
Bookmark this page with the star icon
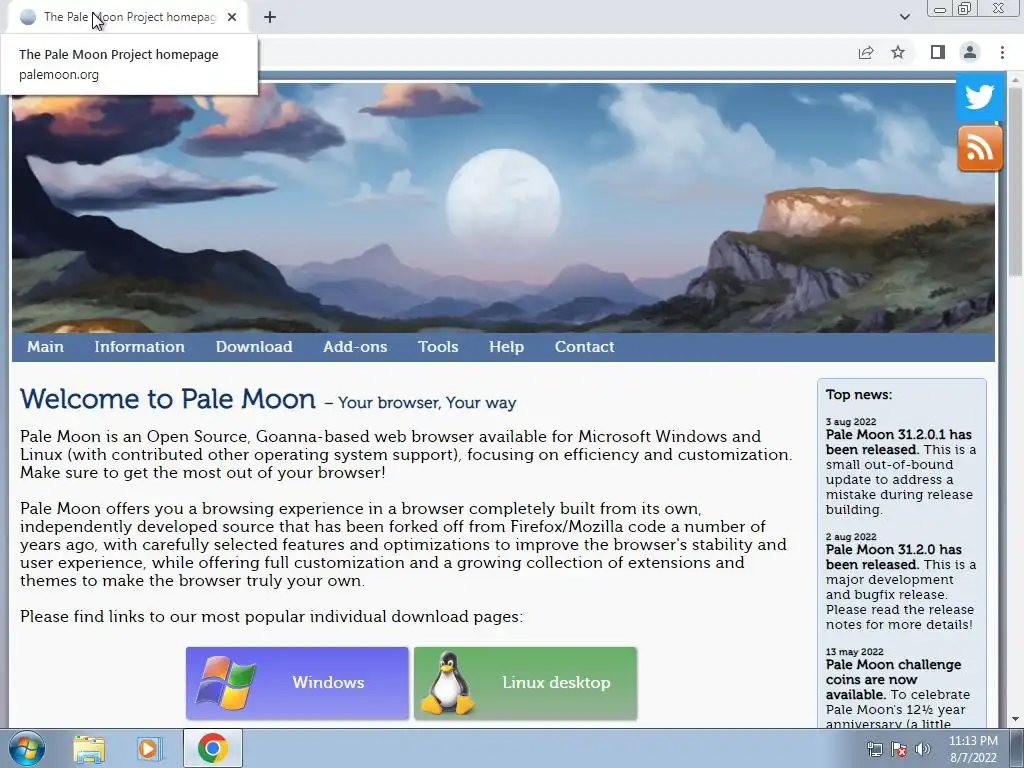(x=898, y=52)
